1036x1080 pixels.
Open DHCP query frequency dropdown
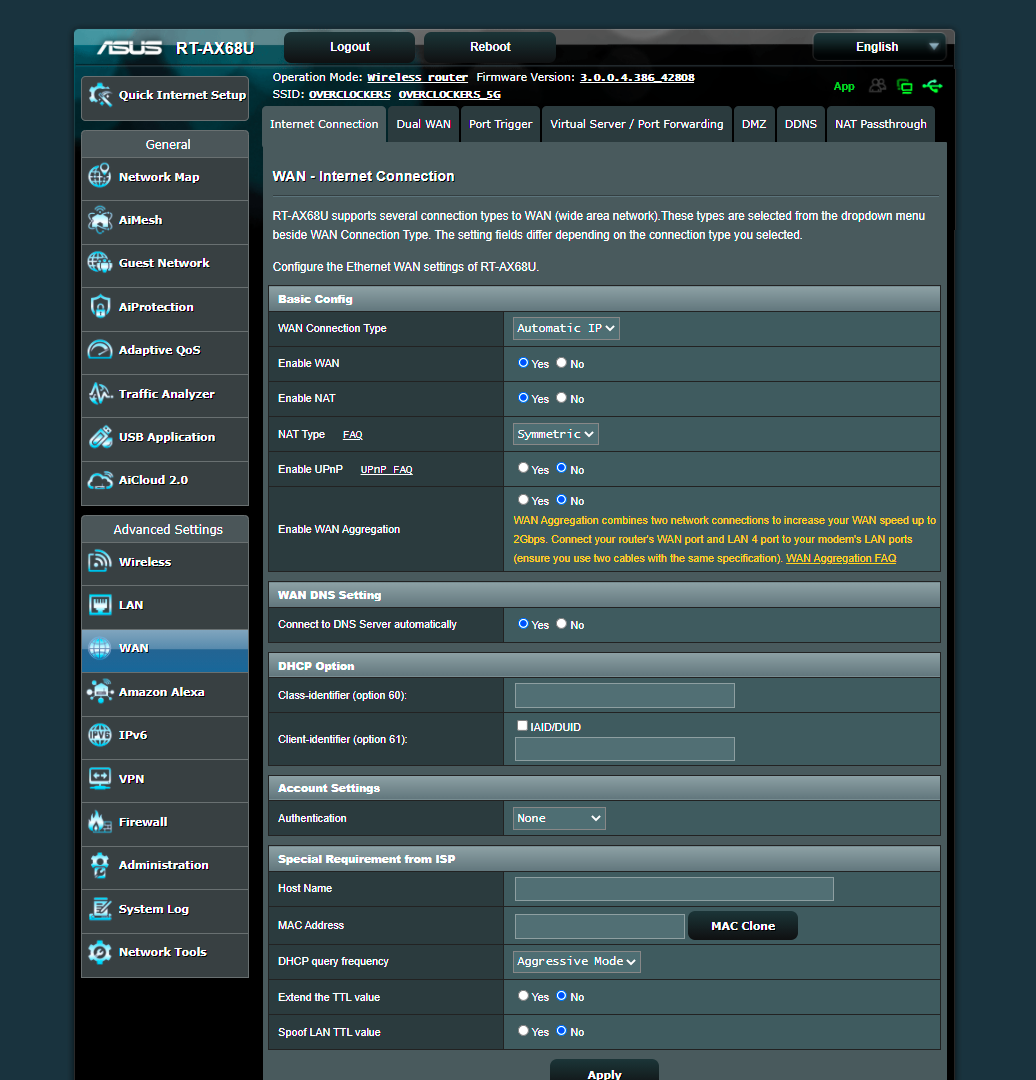577,962
